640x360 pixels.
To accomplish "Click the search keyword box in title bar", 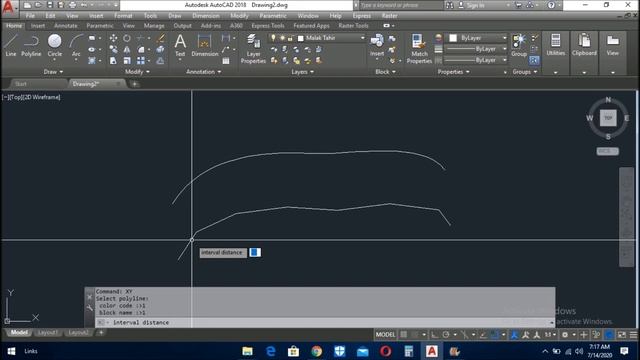I will [x=400, y=5].
